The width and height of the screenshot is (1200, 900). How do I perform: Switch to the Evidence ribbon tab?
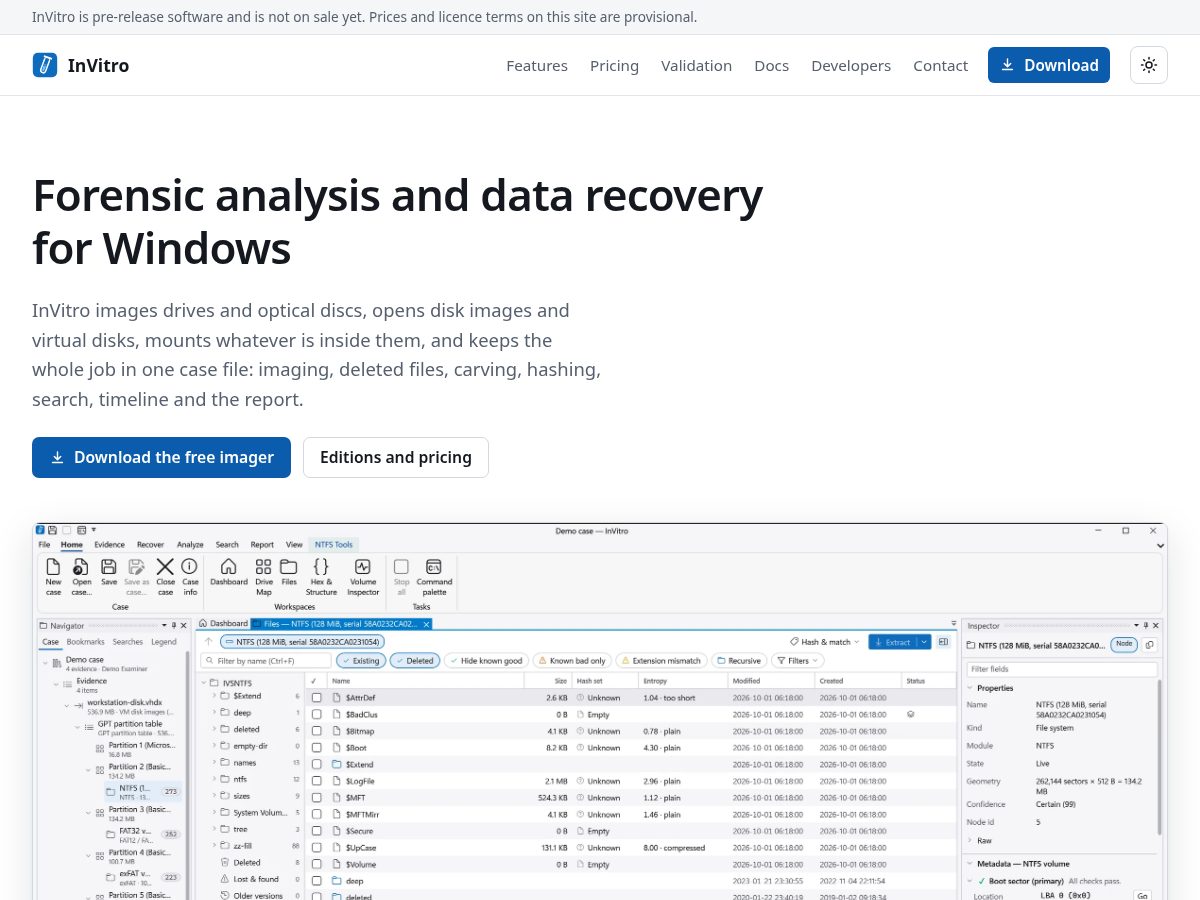pos(109,545)
